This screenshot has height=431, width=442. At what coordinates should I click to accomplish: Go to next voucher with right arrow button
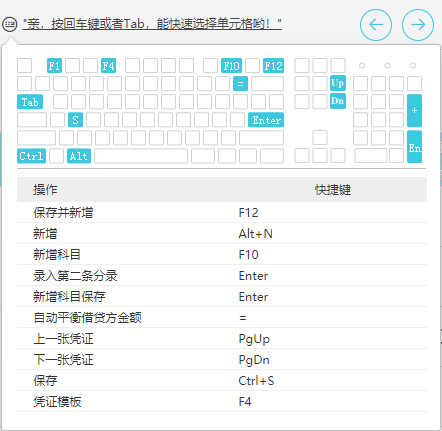(418, 25)
